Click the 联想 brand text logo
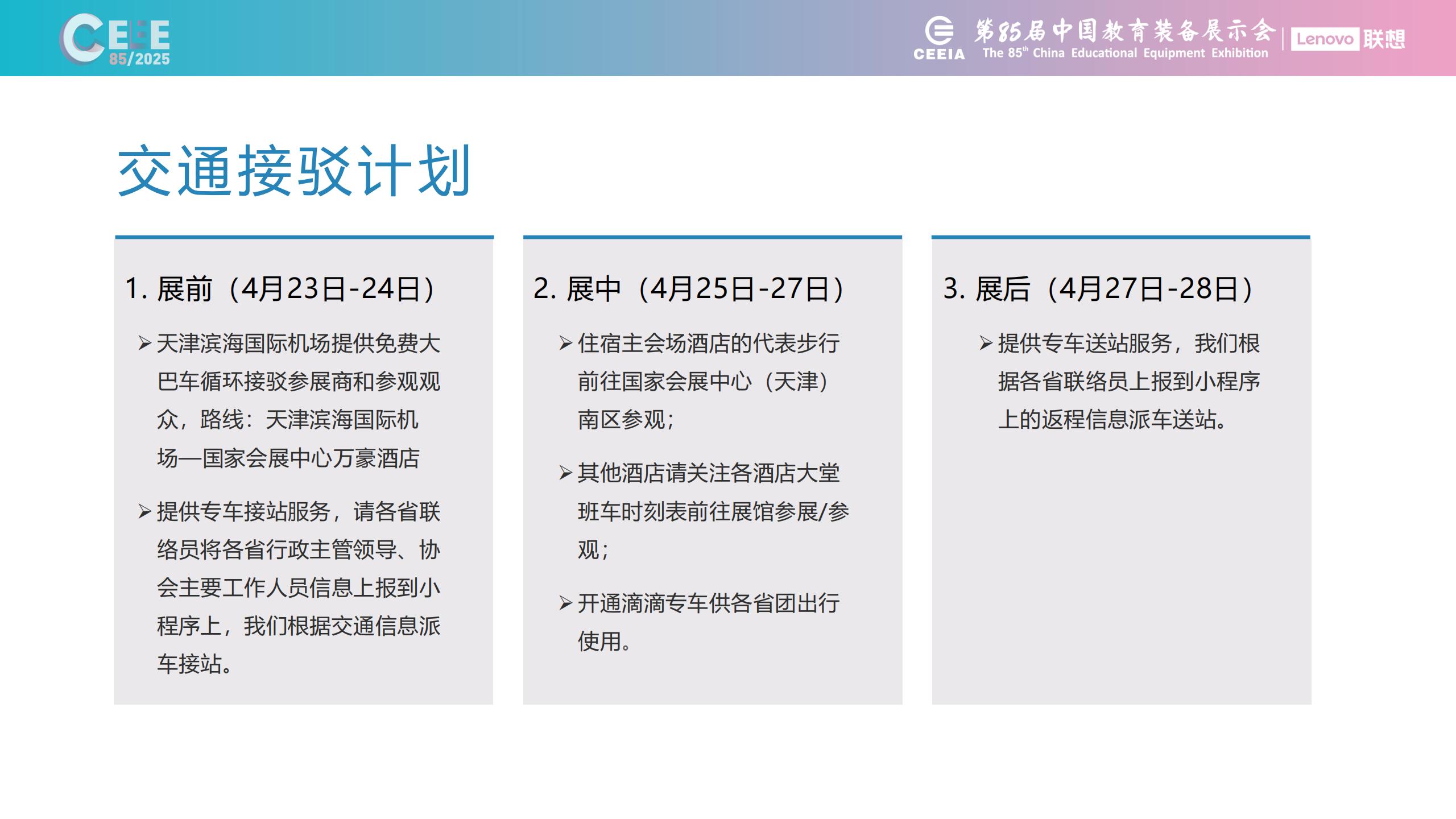This screenshot has width=1456, height=819. pos(1384,39)
